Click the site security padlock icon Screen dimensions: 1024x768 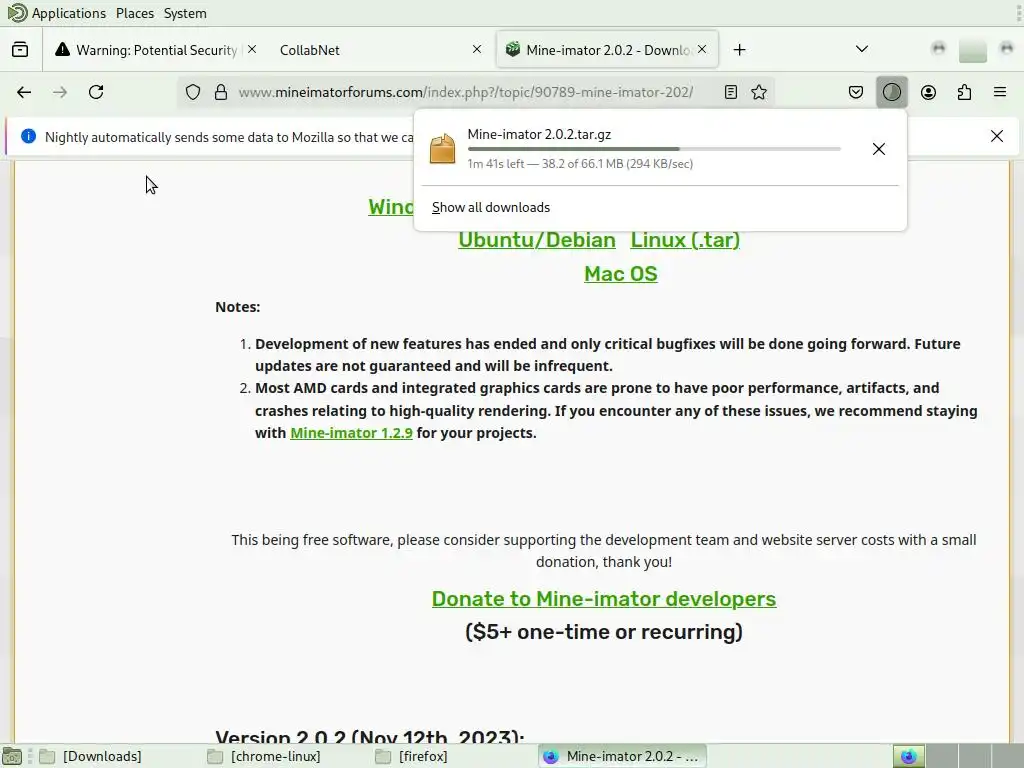(221, 92)
